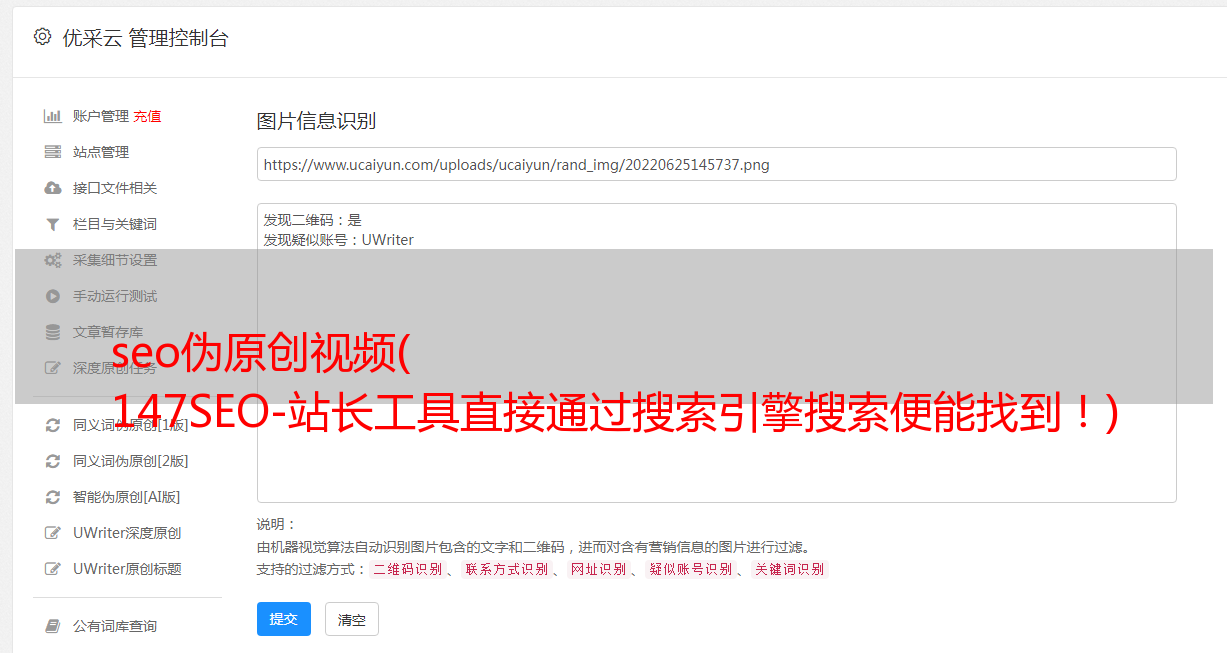Screen dimensions: 1227x653
Task: Click the 优采云 管理控制台 title
Action: click(x=145, y=38)
